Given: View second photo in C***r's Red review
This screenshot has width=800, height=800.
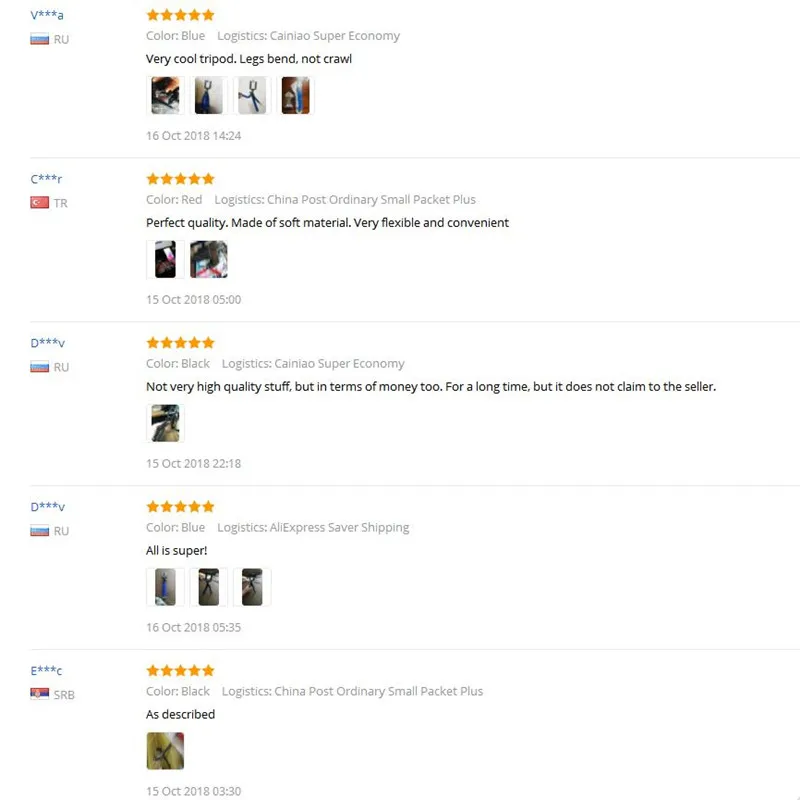Looking at the screenshot, I should 209,259.
